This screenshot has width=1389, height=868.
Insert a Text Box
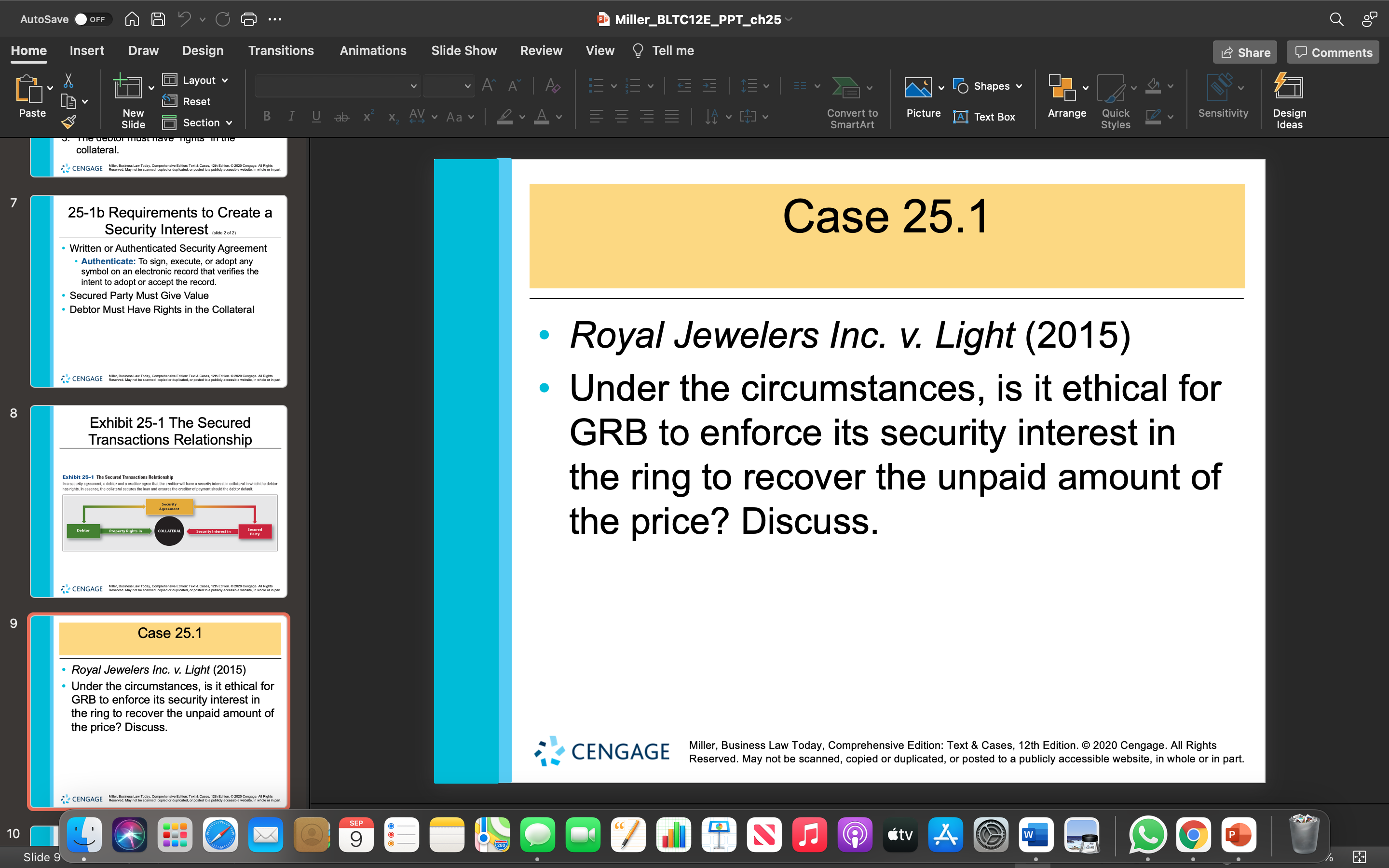tap(984, 117)
